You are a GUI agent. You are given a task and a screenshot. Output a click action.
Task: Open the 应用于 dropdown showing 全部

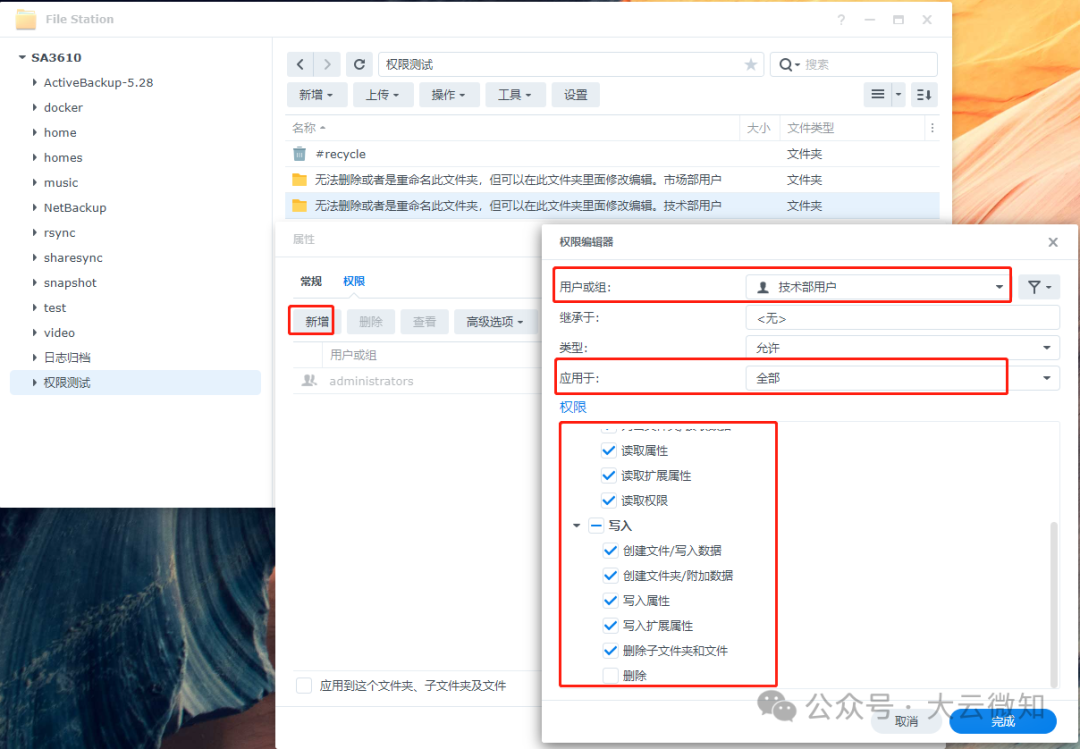[1046, 377]
